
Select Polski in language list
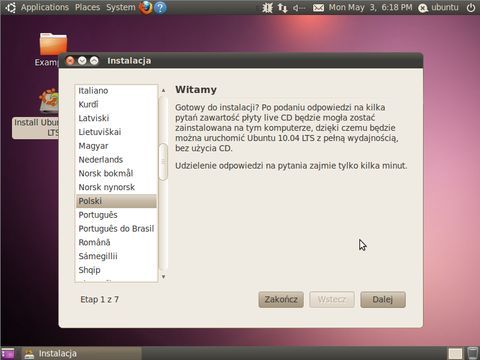tap(116, 201)
